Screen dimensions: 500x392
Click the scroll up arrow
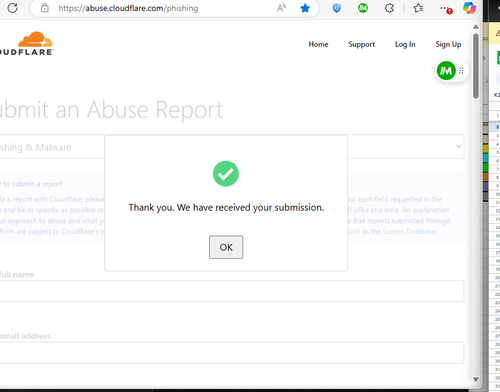point(476,27)
